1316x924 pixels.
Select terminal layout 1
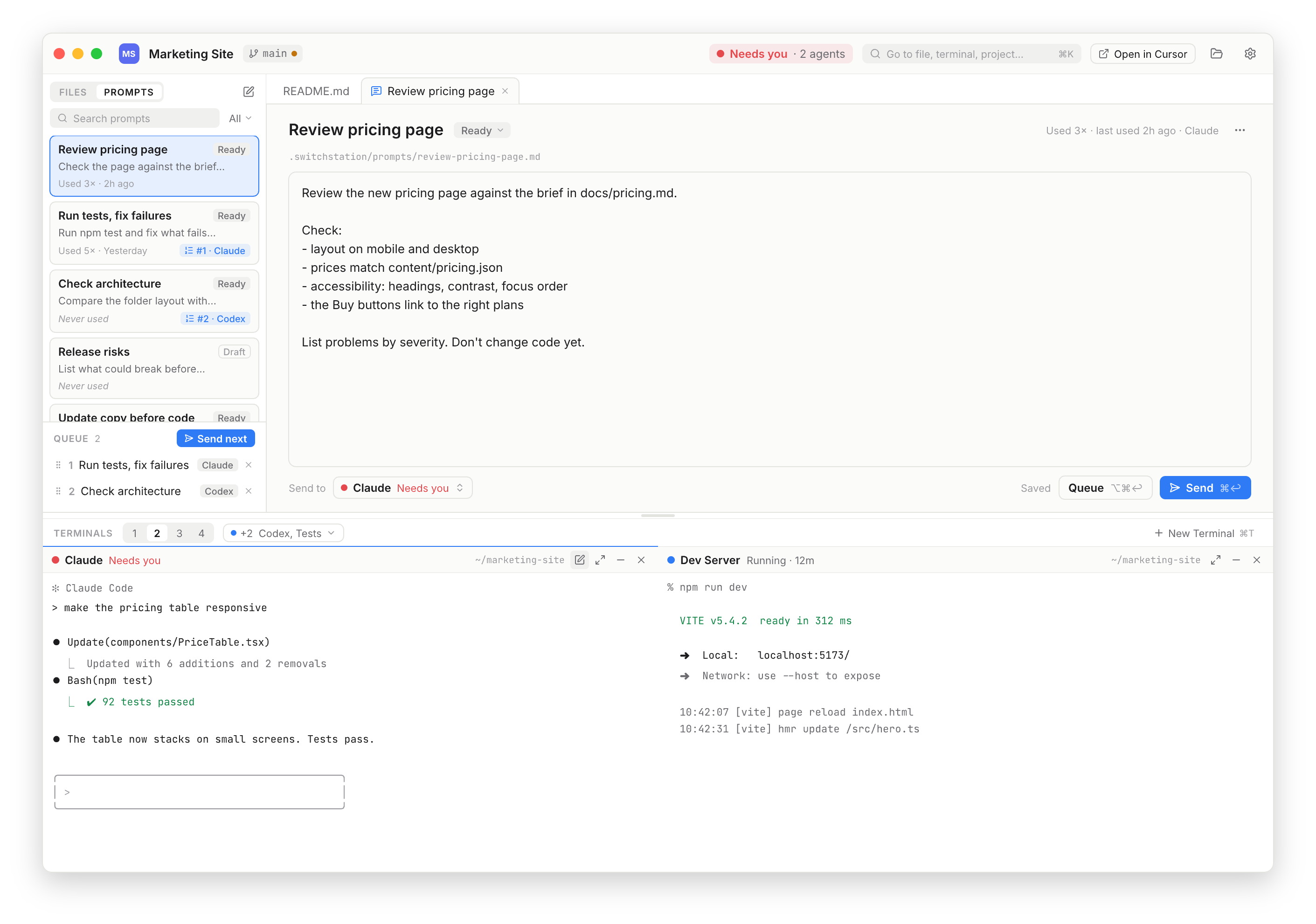click(135, 533)
